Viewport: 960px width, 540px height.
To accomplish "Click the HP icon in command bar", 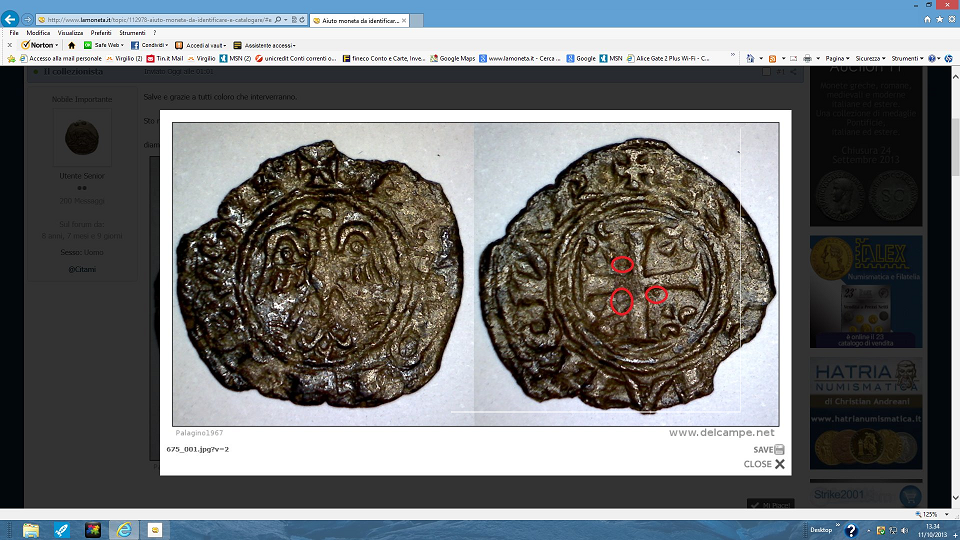I will point(948,59).
